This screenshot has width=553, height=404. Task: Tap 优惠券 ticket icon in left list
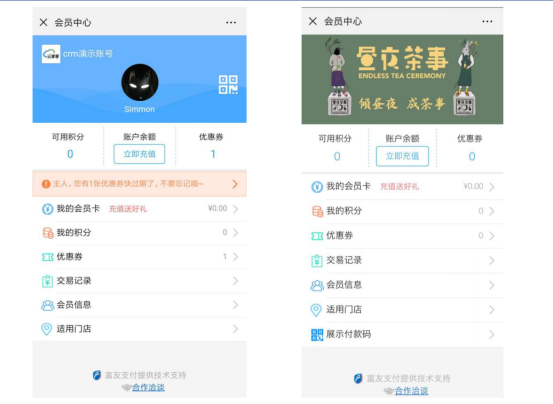tap(48, 257)
